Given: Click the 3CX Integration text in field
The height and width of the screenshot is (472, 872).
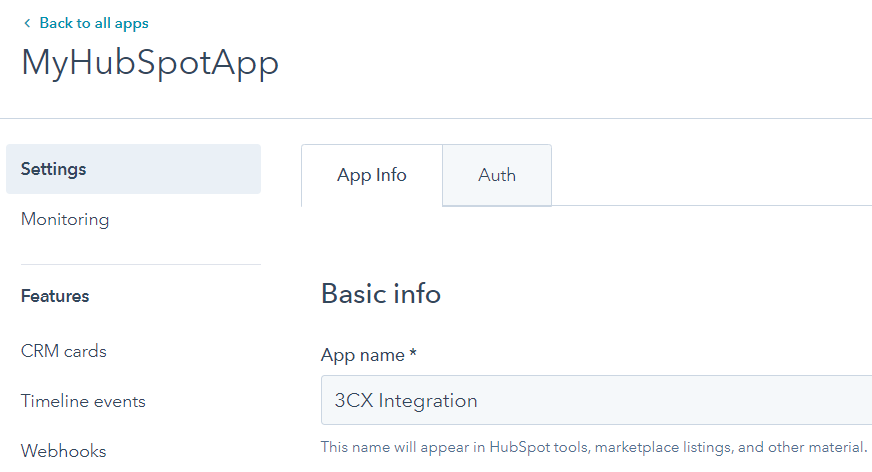Looking at the screenshot, I should tap(406, 401).
